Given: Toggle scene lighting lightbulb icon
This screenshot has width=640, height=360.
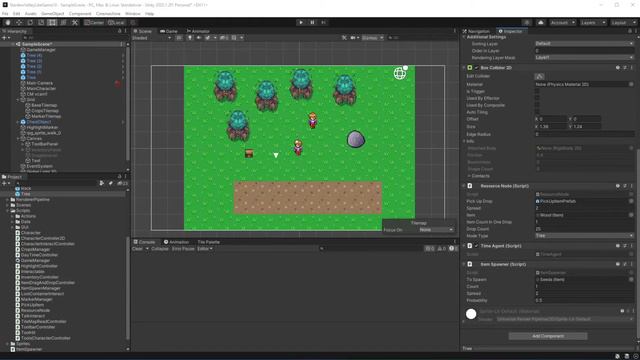Looking at the screenshot, I should click(x=190, y=38).
